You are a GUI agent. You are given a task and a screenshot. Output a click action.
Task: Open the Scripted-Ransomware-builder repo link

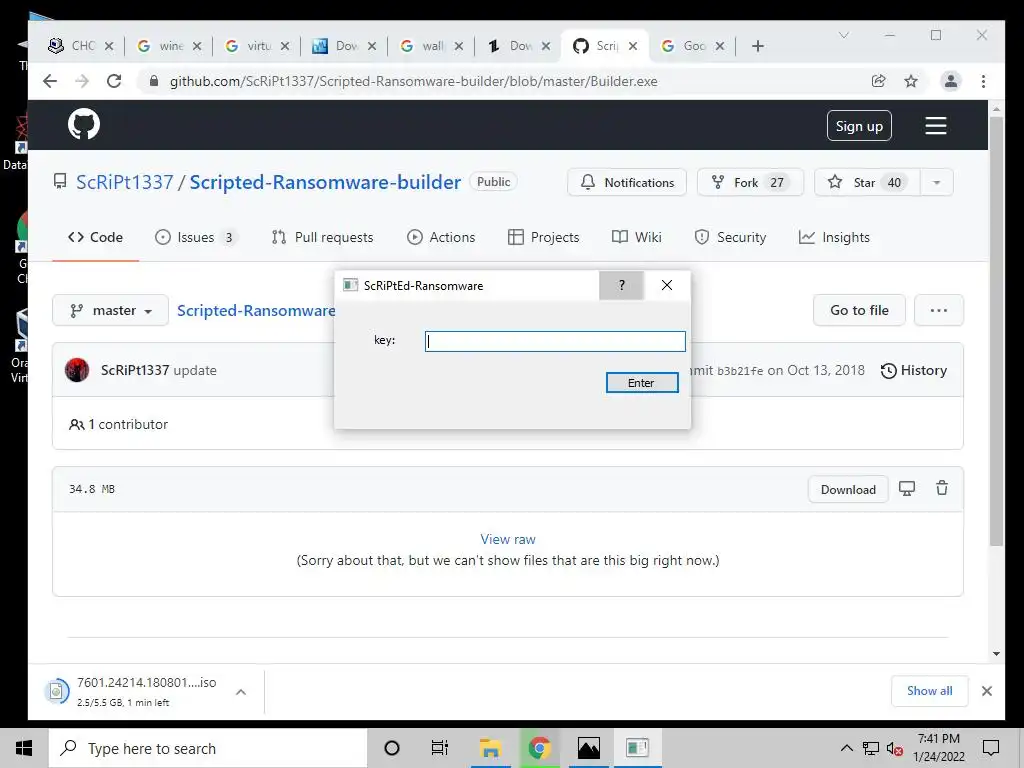(x=325, y=182)
